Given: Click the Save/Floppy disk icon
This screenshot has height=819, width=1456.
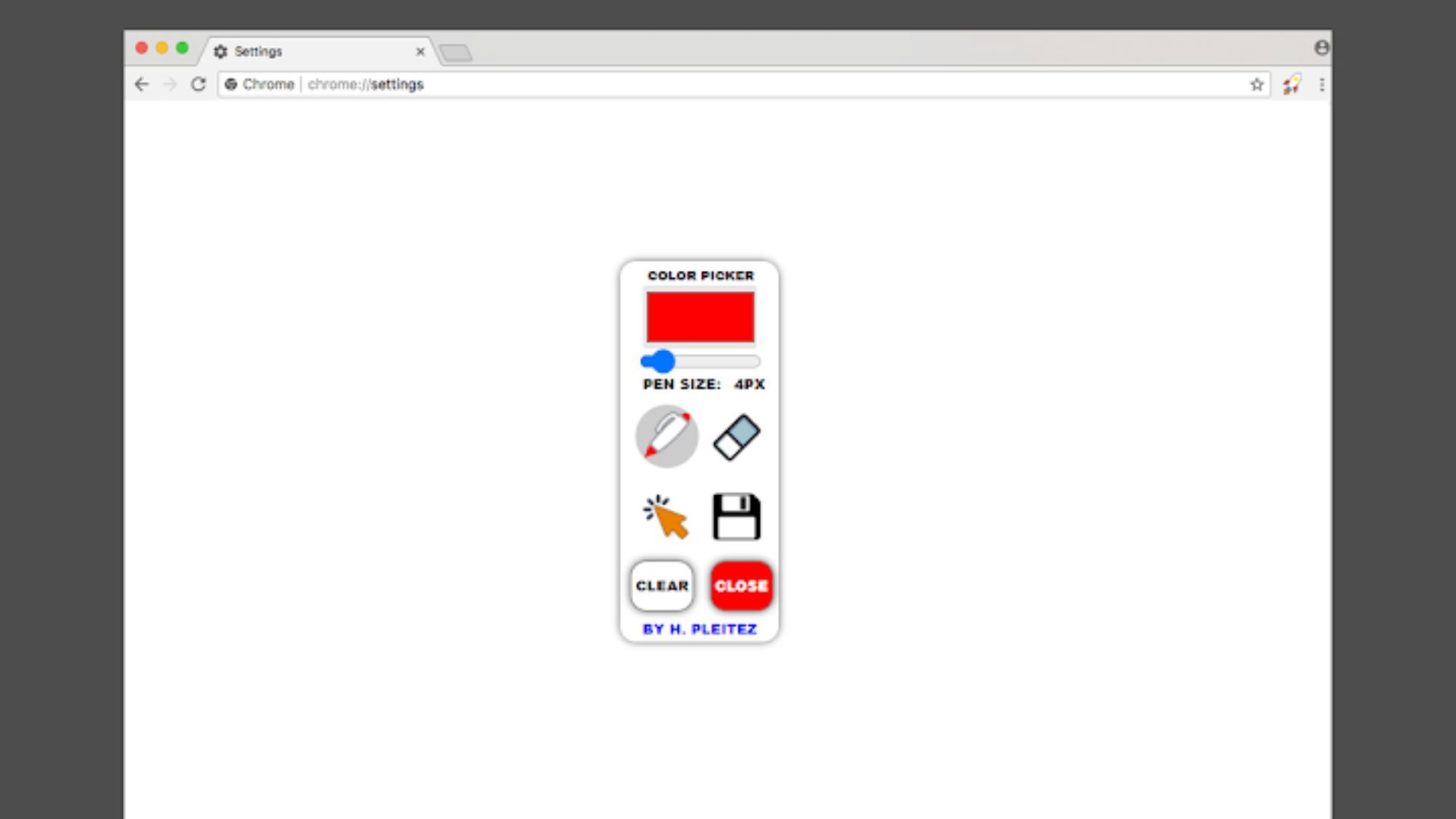Looking at the screenshot, I should (736, 516).
